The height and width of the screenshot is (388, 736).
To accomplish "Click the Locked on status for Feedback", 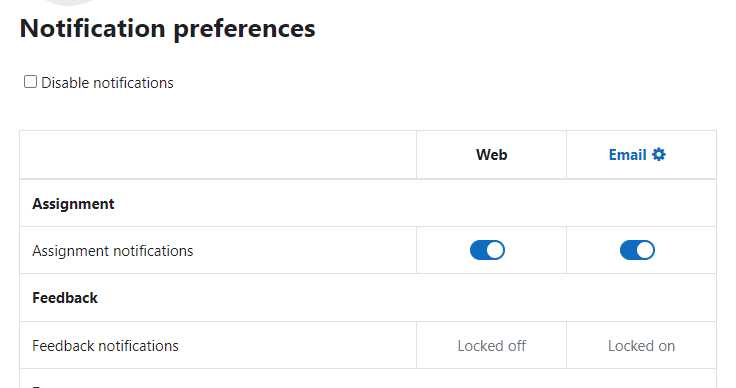I will pos(641,346).
